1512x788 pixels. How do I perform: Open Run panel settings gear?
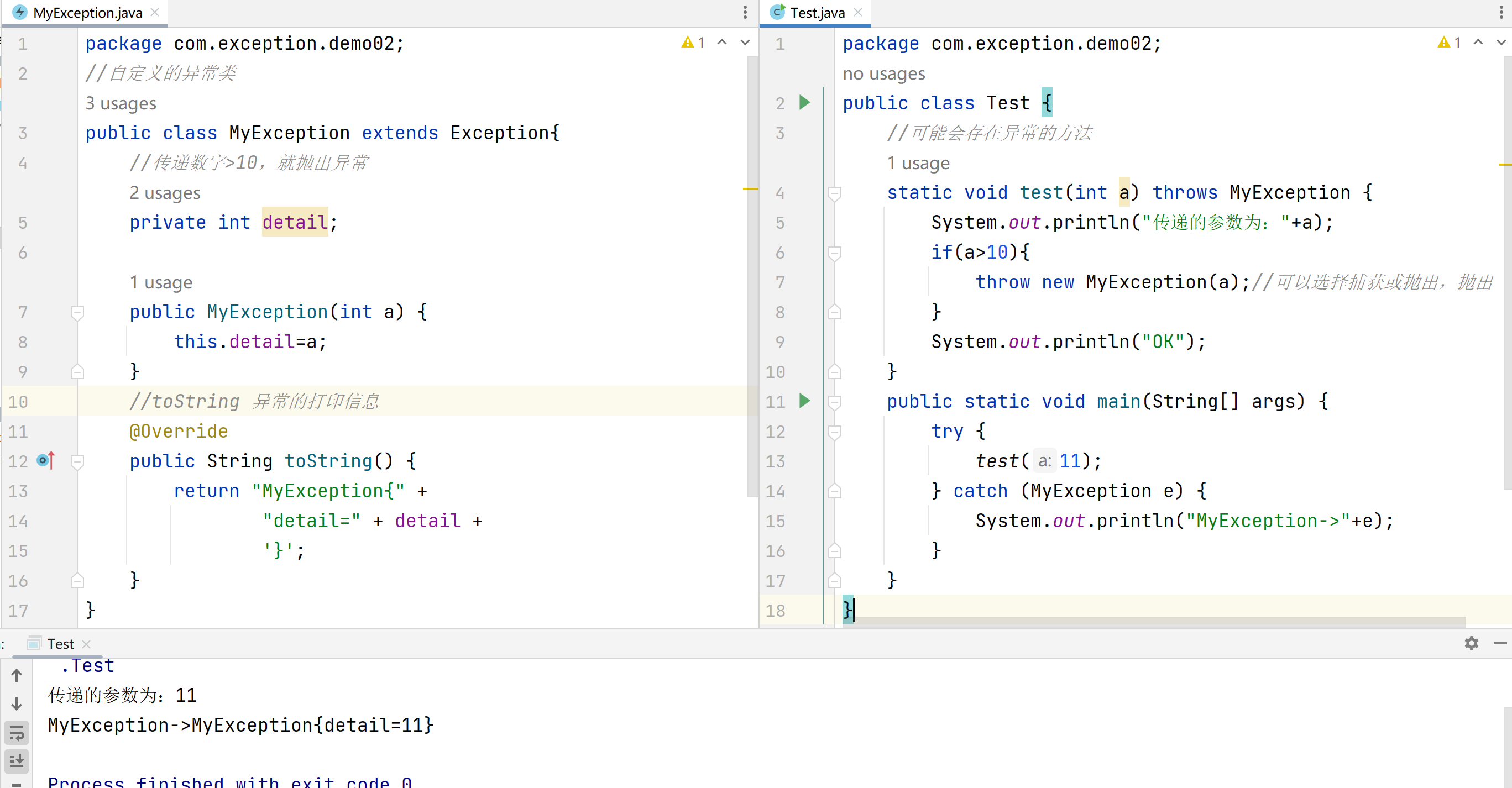[x=1471, y=643]
